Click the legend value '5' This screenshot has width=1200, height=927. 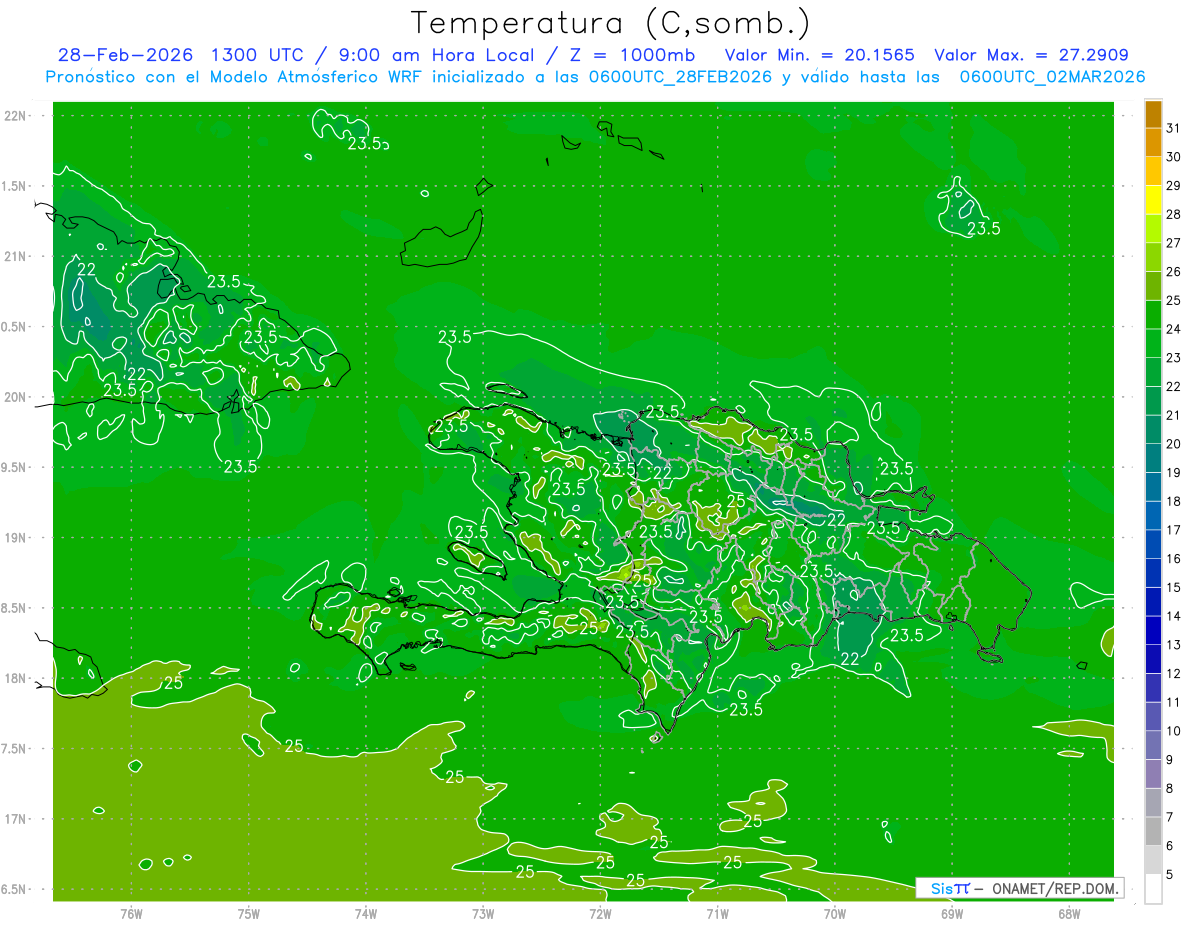coord(1170,875)
